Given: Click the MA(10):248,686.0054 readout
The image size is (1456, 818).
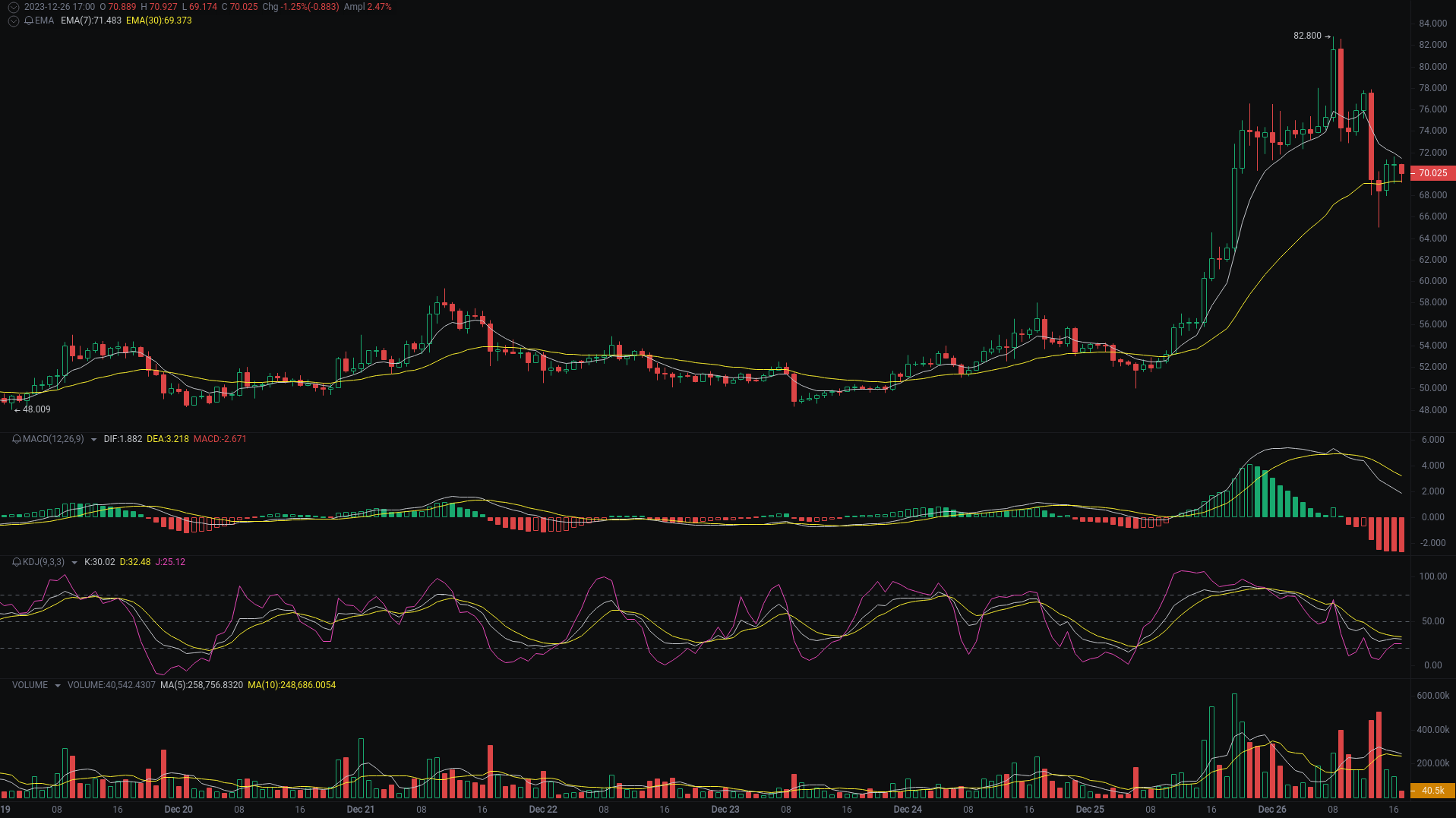Looking at the screenshot, I should pos(292,685).
